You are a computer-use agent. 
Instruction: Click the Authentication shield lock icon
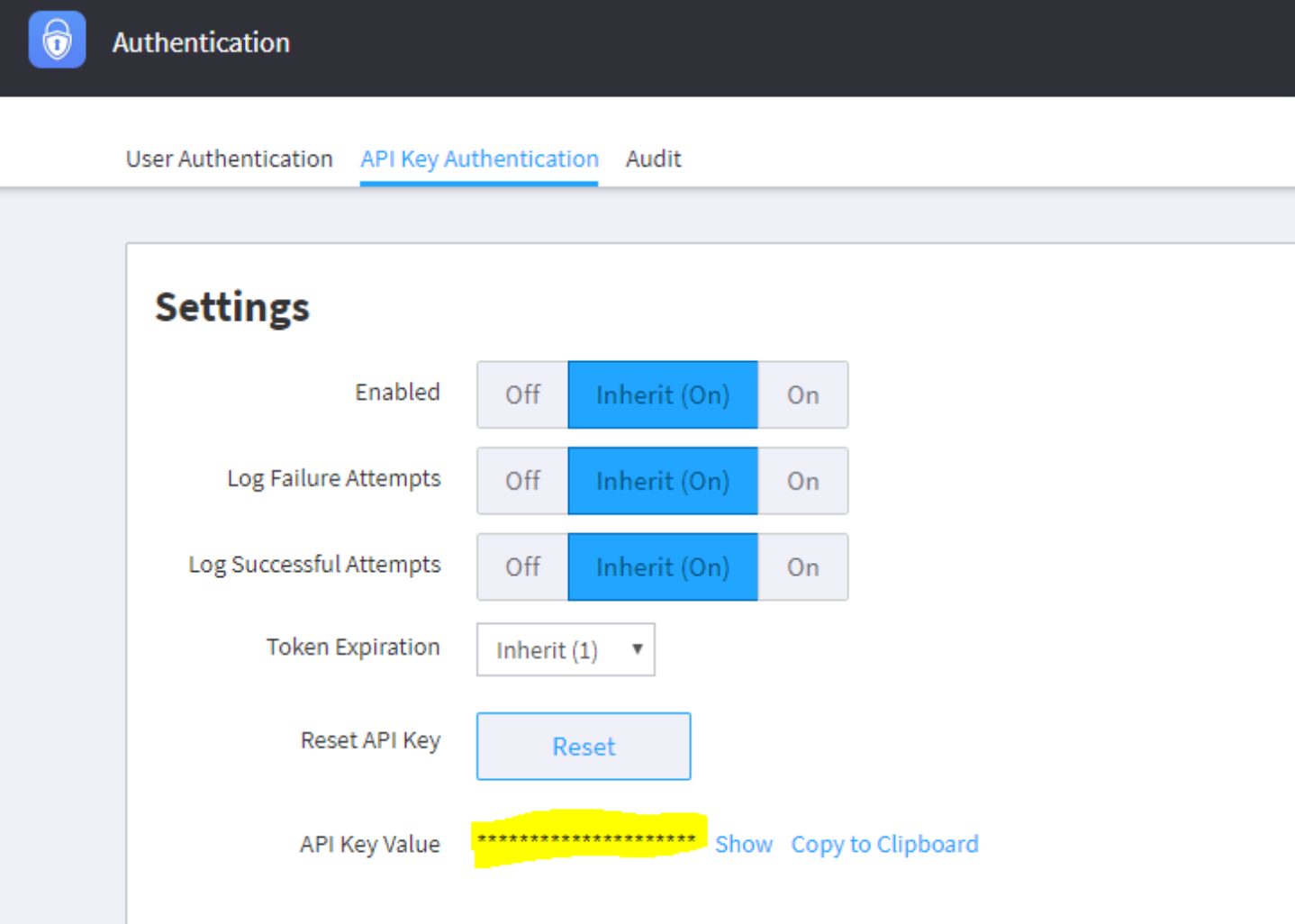click(x=57, y=41)
